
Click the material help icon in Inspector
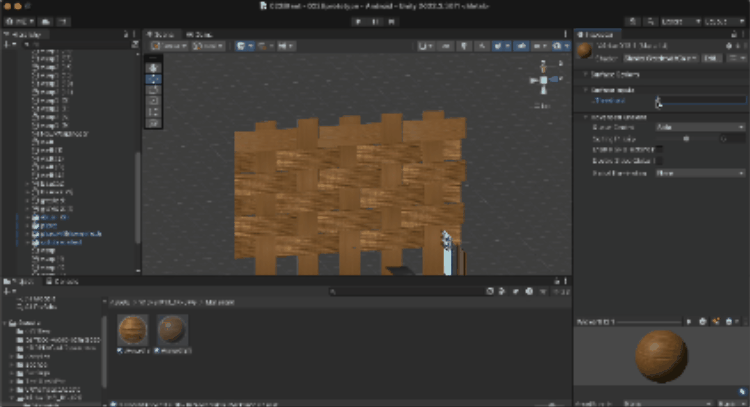(728, 46)
